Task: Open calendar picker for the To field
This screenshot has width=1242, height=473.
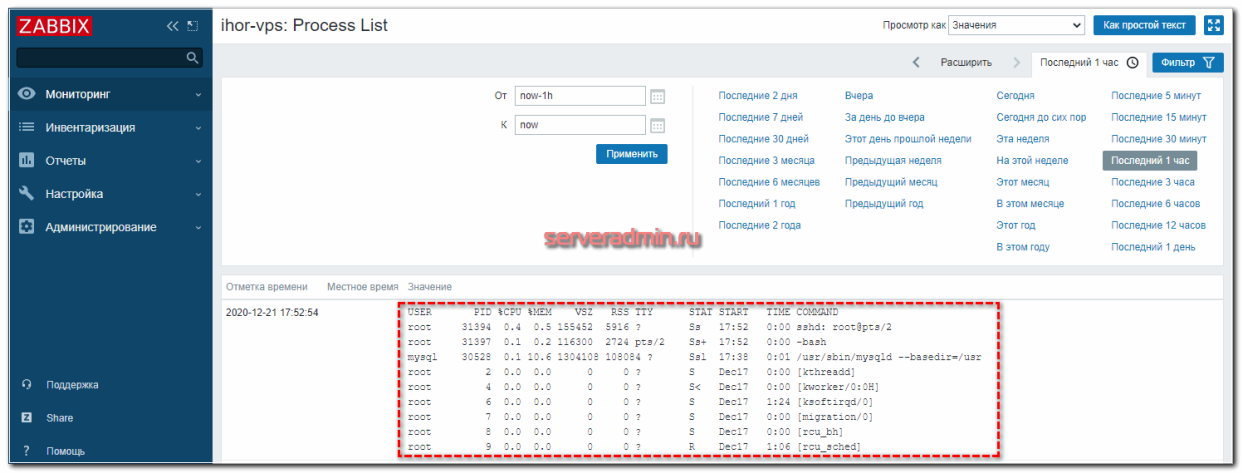Action: click(657, 125)
